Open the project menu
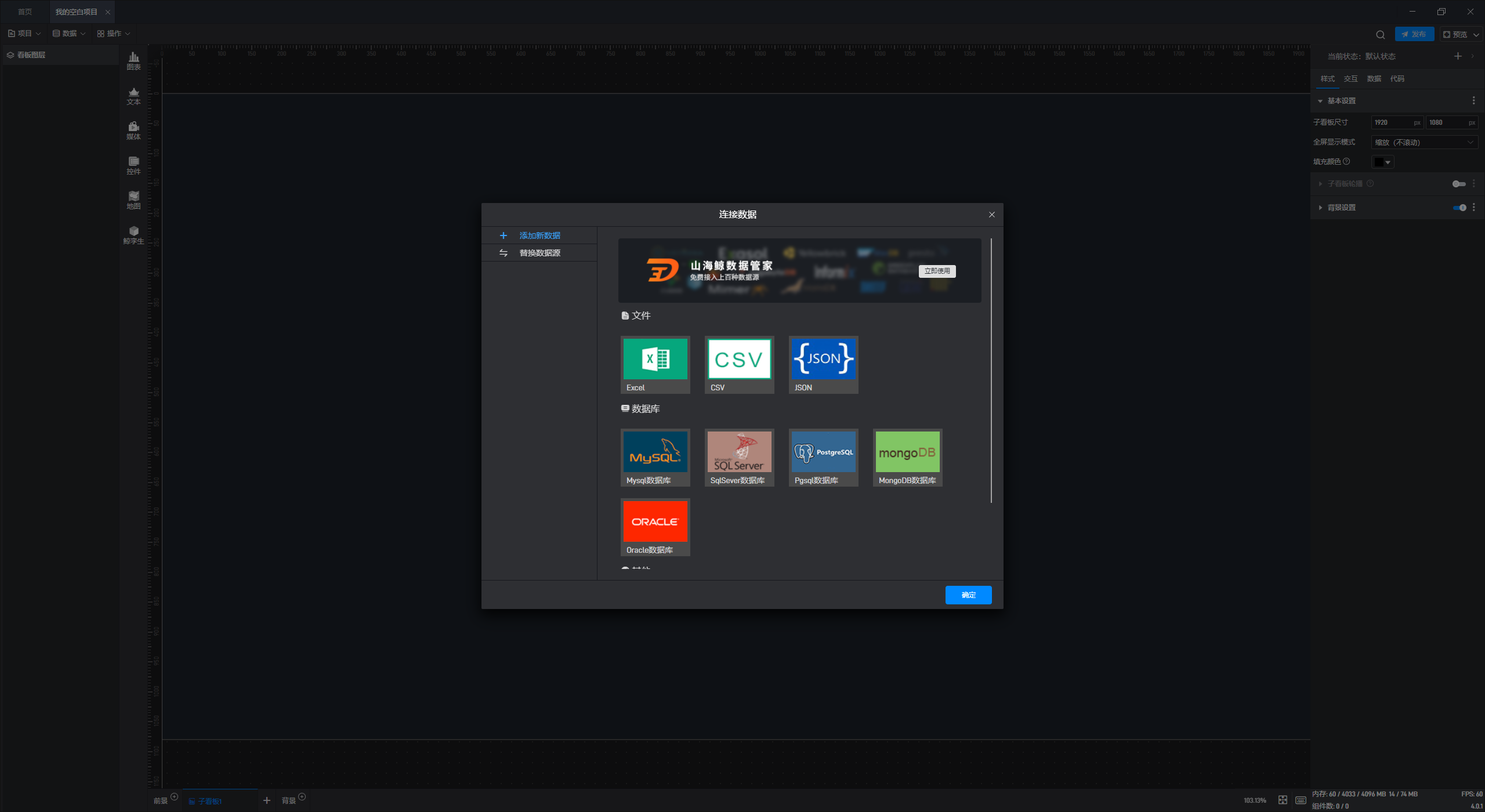The height and width of the screenshot is (812, 1485). tap(24, 34)
